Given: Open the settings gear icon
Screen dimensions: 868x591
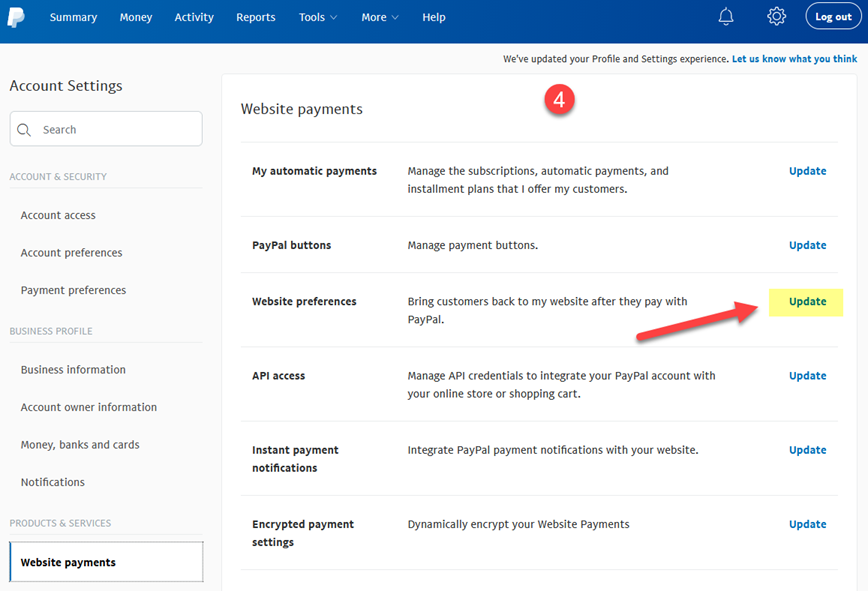Looking at the screenshot, I should (776, 17).
